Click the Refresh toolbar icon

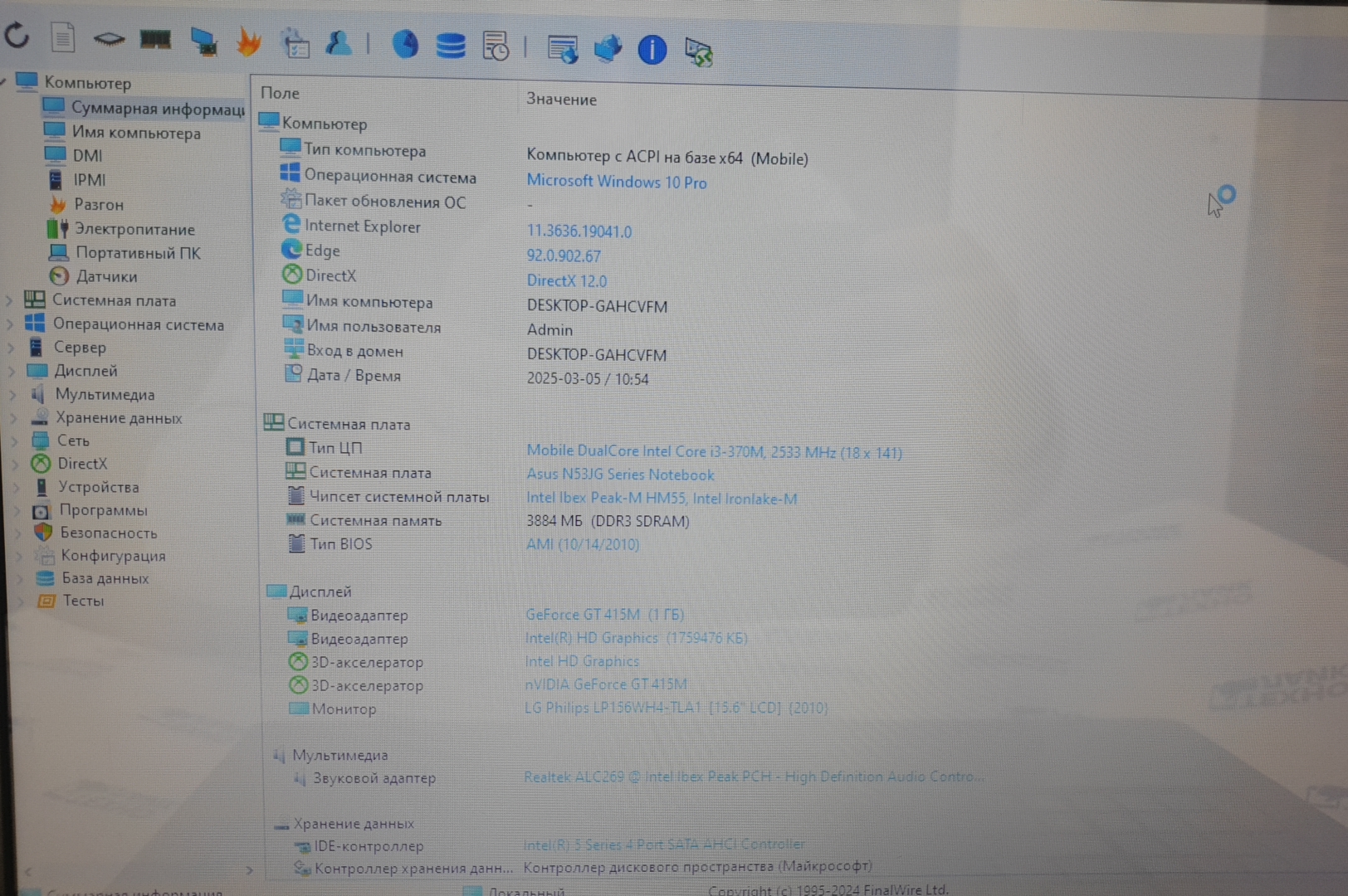click(x=17, y=36)
